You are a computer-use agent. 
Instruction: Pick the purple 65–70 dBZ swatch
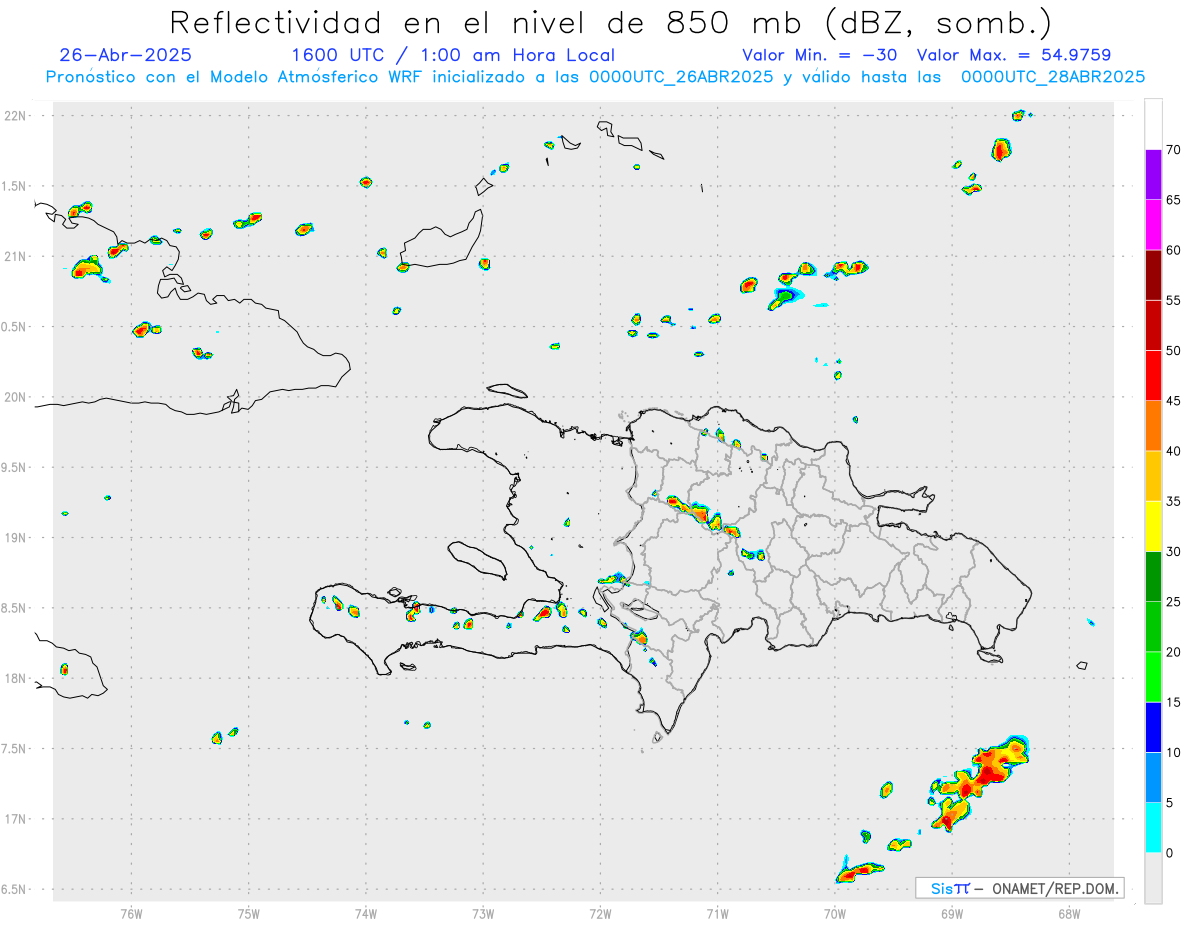[1153, 175]
